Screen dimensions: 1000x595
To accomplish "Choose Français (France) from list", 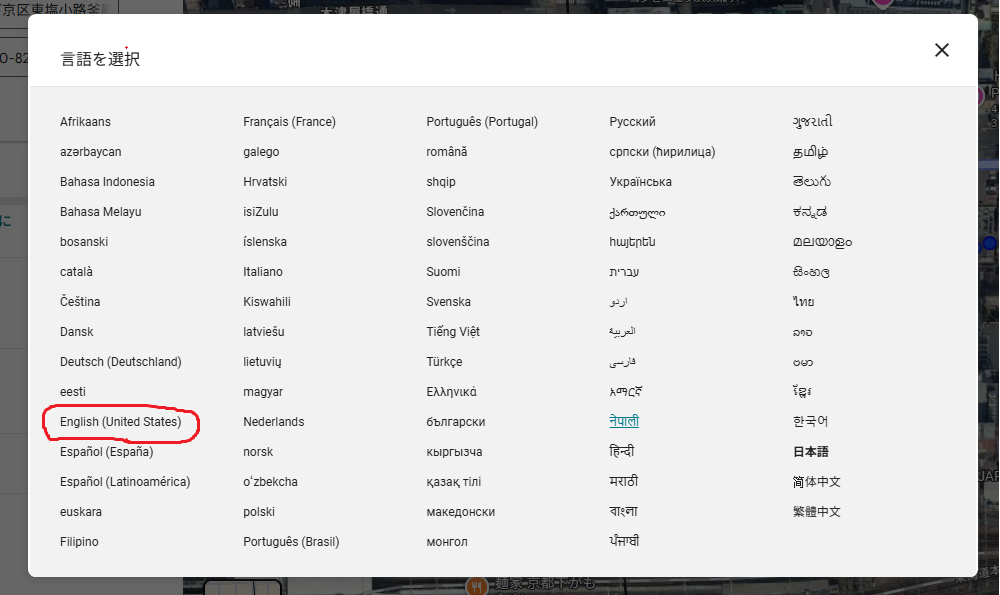I will 289,122.
